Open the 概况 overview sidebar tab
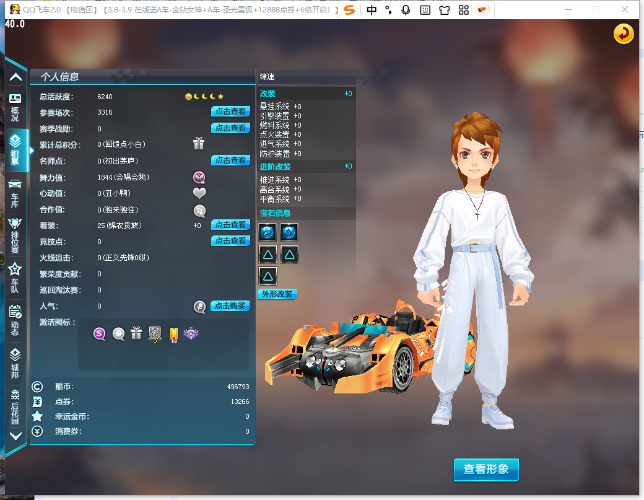Image resolution: width=644 pixels, height=500 pixels. (x=15, y=107)
